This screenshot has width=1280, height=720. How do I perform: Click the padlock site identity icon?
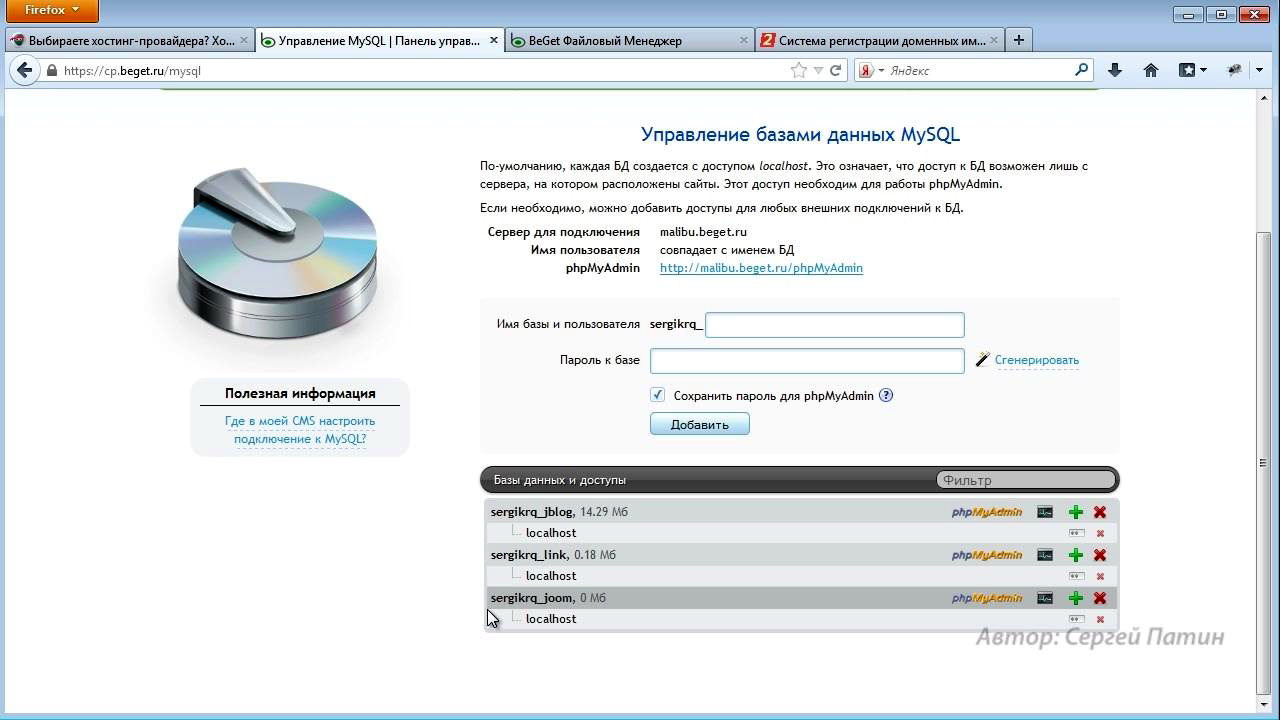52,71
